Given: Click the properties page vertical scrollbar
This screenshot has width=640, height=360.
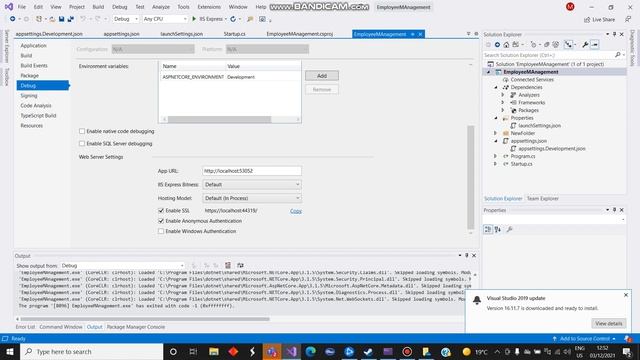Looking at the screenshot, I should coord(471,178).
